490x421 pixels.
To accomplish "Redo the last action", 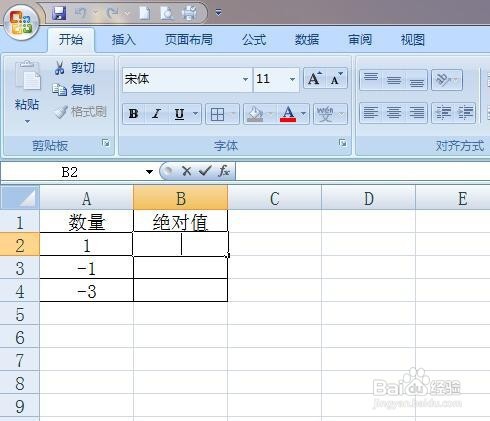I will (112, 13).
